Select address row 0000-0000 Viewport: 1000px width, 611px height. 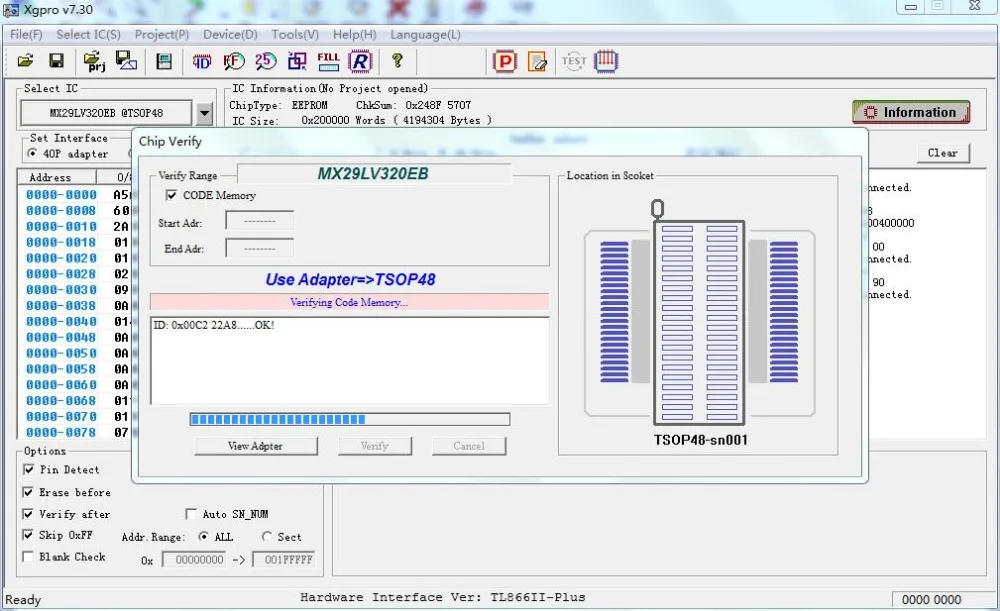click(61, 195)
